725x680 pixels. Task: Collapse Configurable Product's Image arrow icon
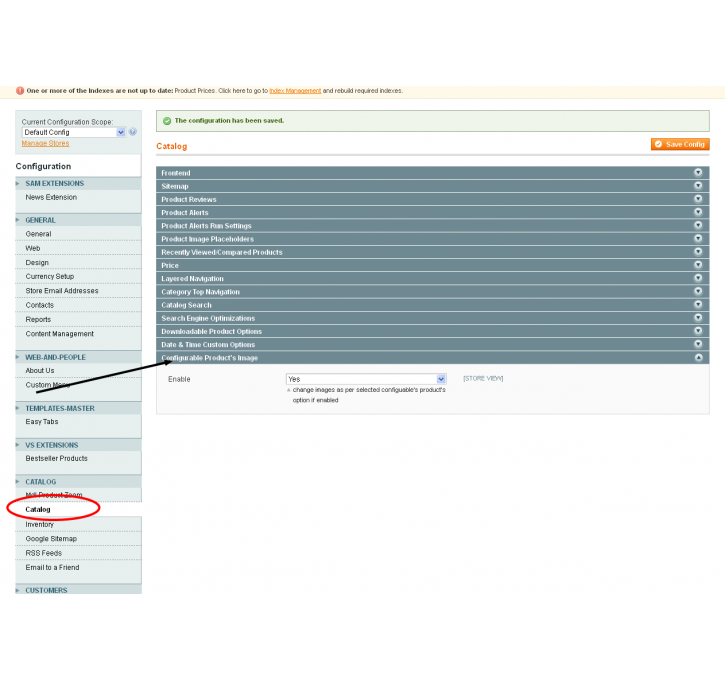[698, 357]
